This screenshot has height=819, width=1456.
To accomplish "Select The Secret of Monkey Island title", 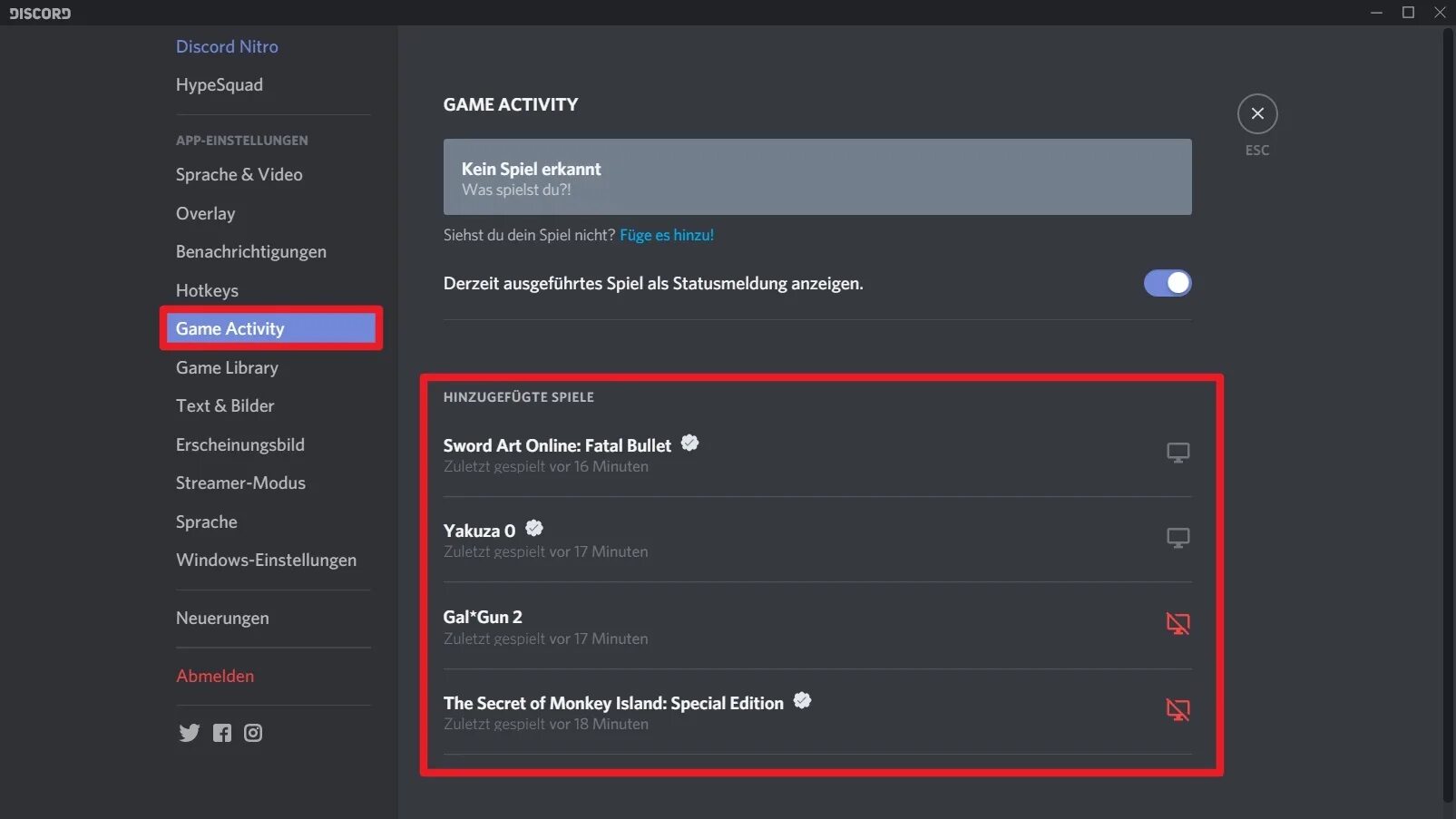I will tap(613, 703).
